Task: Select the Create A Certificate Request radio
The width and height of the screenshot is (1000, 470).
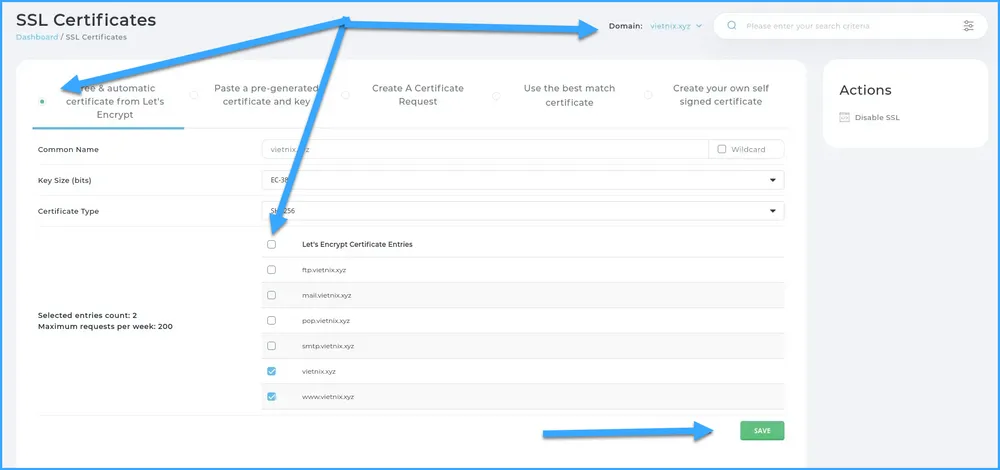Action: tap(345, 95)
